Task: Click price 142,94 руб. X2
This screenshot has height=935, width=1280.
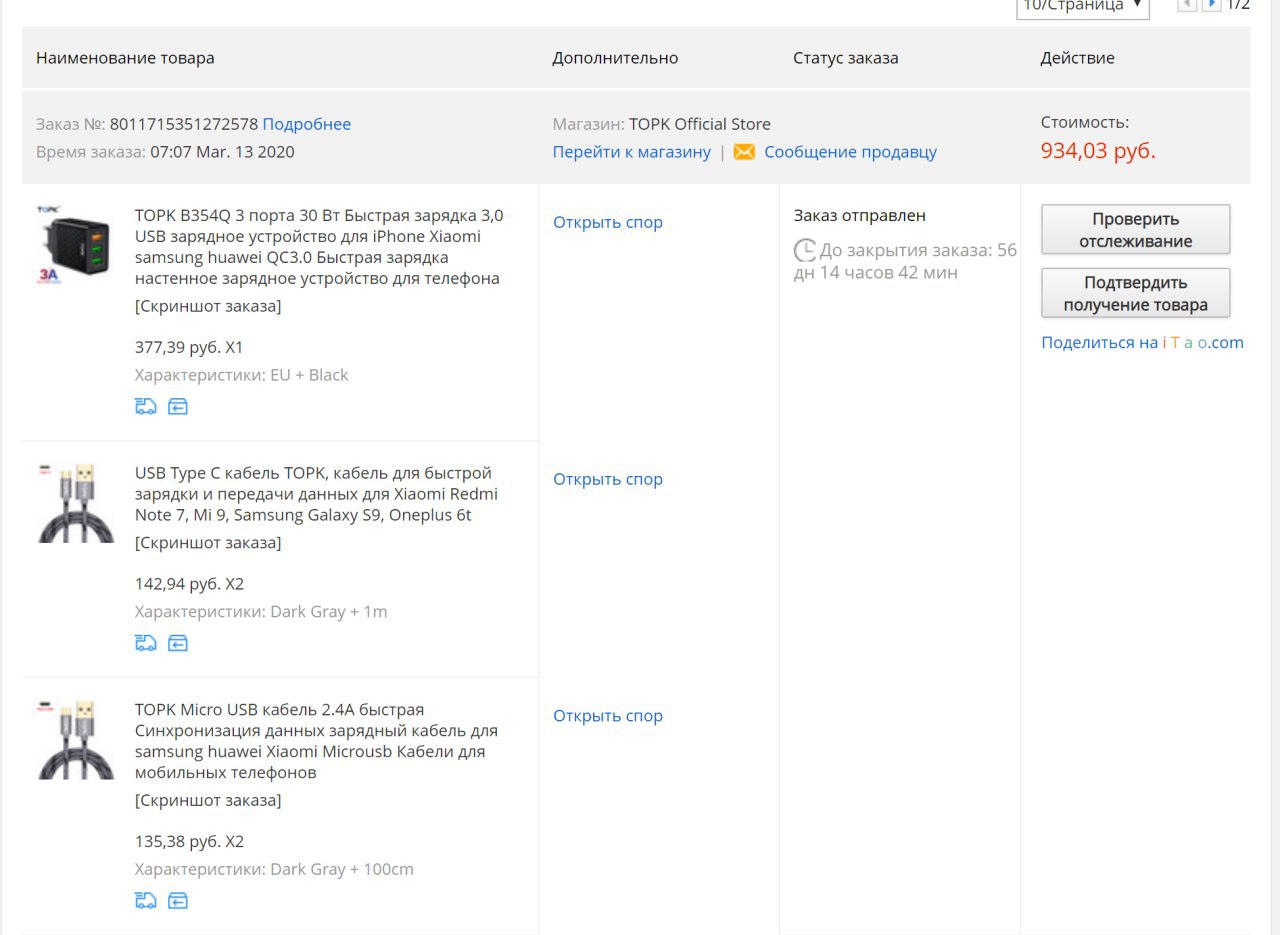Action: pos(189,584)
